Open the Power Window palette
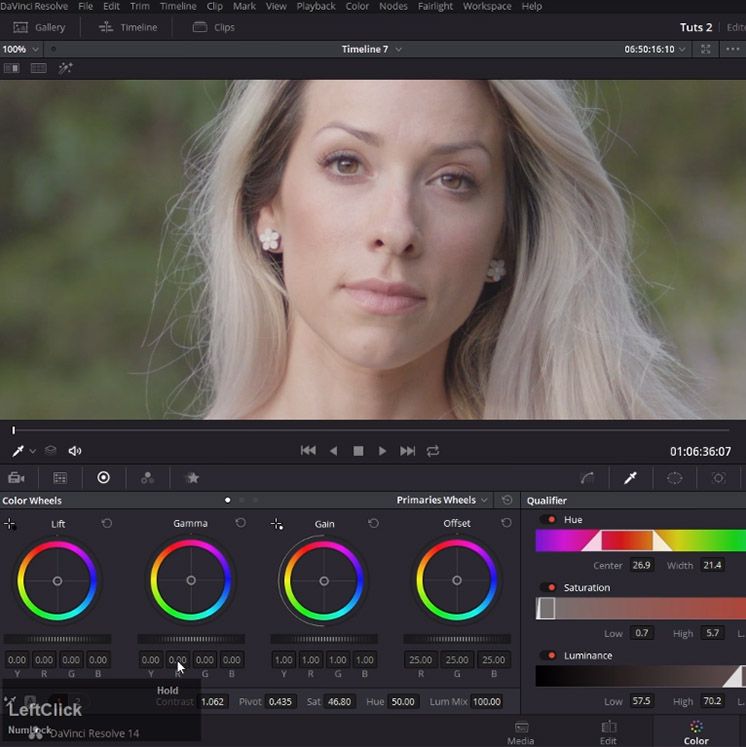Image resolution: width=746 pixels, height=747 pixels. pyautogui.click(x=674, y=478)
